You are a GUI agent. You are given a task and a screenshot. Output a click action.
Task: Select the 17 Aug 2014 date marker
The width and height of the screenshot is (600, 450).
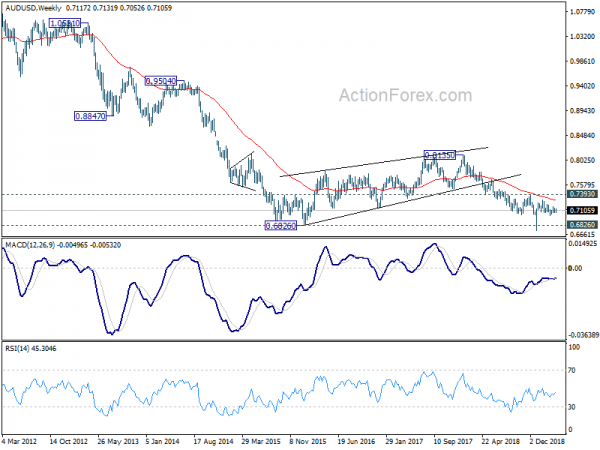[x=213, y=441]
